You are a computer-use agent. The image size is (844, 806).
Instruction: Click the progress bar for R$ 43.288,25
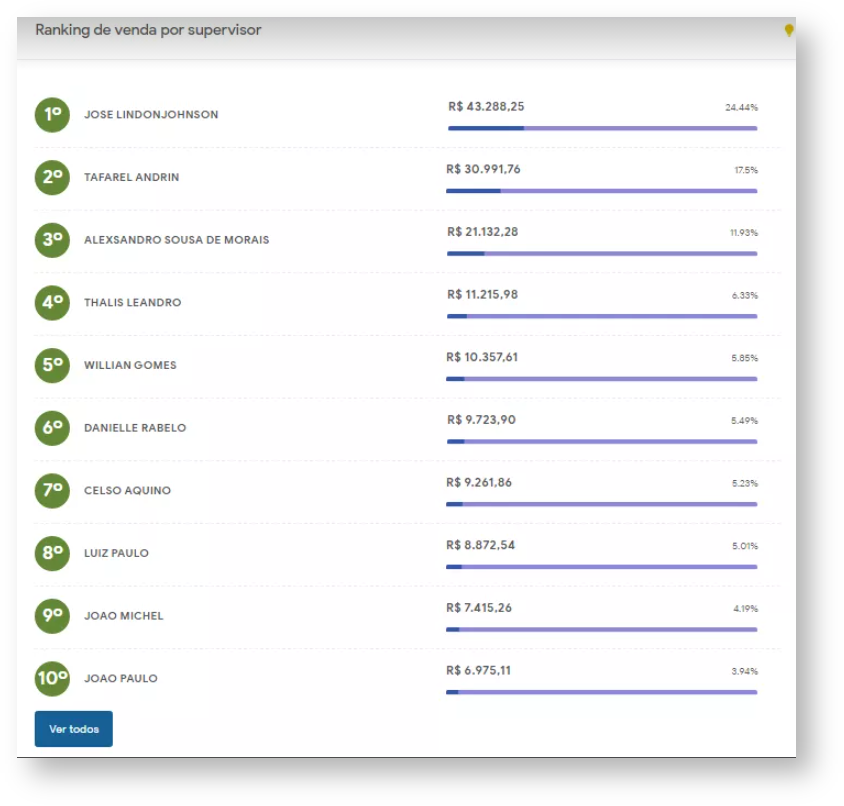tap(602, 128)
